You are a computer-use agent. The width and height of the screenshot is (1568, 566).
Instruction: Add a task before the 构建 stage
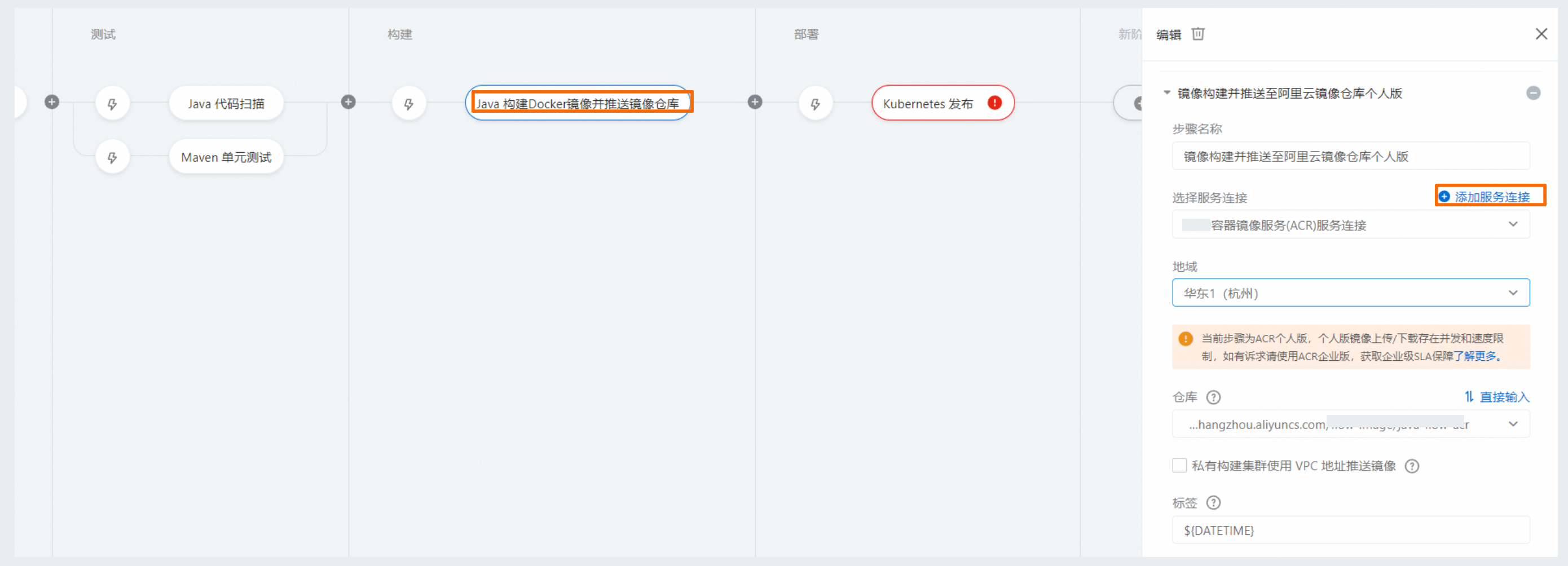tap(348, 101)
